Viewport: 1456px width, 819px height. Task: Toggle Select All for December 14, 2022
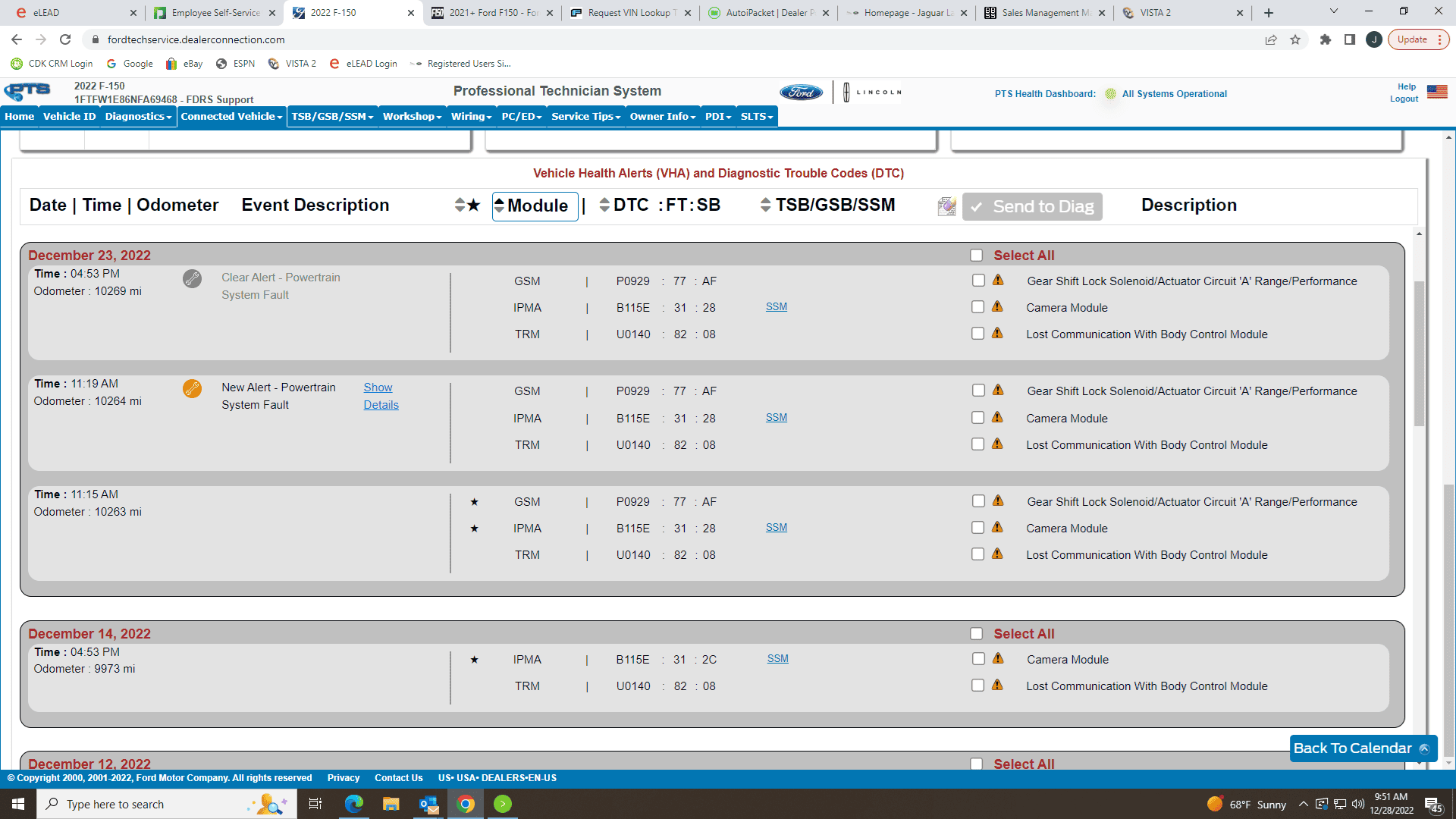(x=976, y=634)
